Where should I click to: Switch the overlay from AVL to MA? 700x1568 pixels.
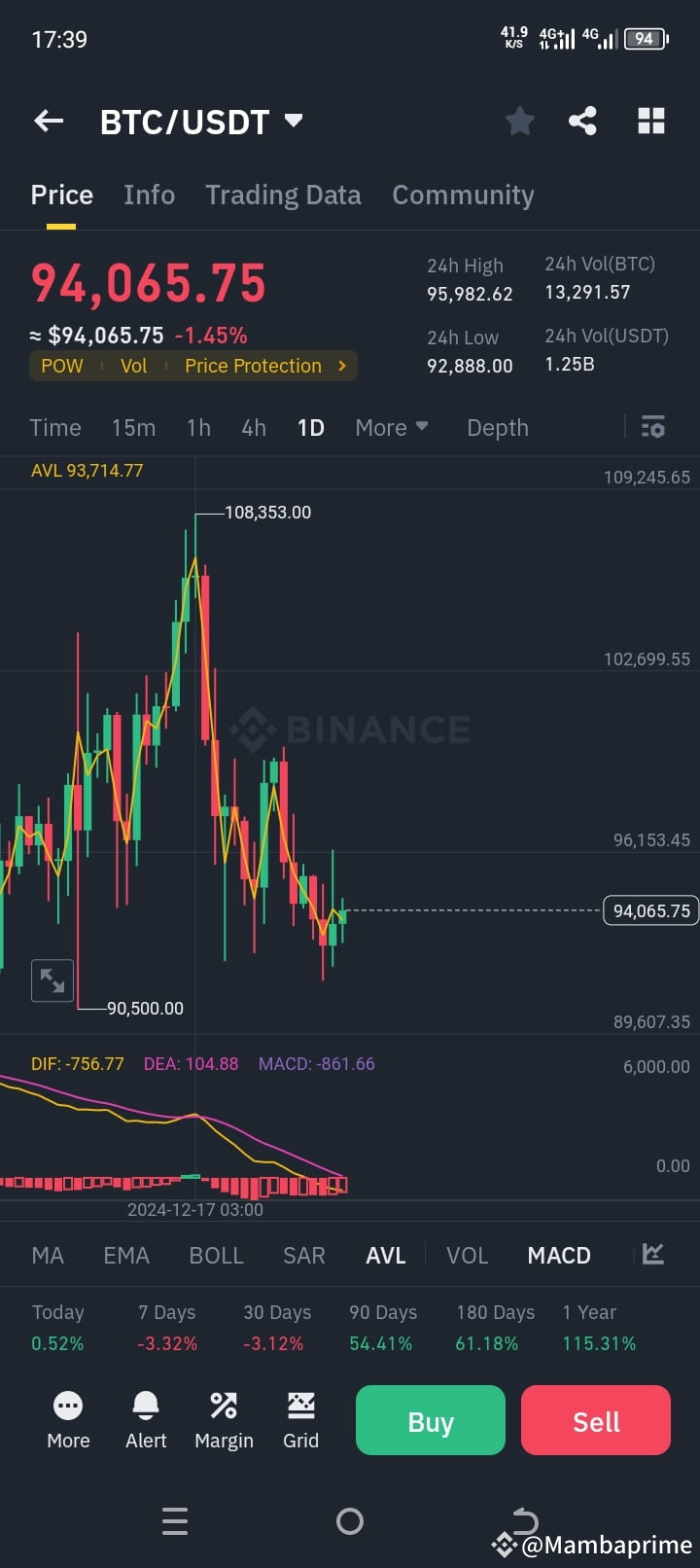[x=48, y=1255]
